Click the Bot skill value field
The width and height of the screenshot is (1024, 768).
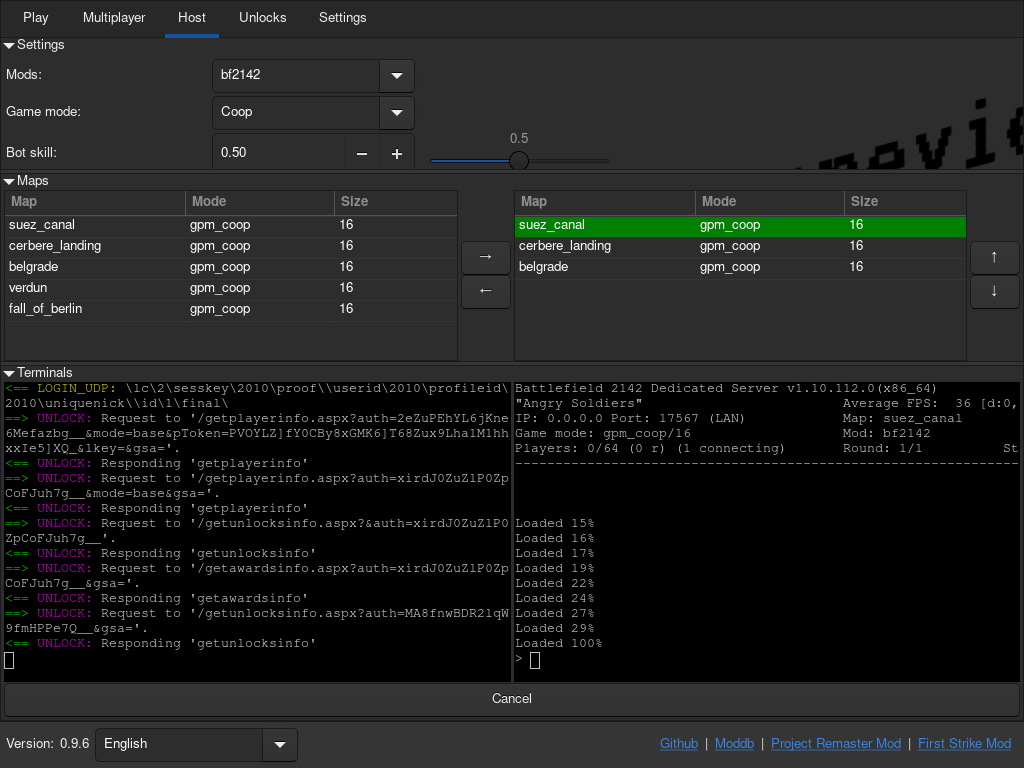tap(279, 153)
